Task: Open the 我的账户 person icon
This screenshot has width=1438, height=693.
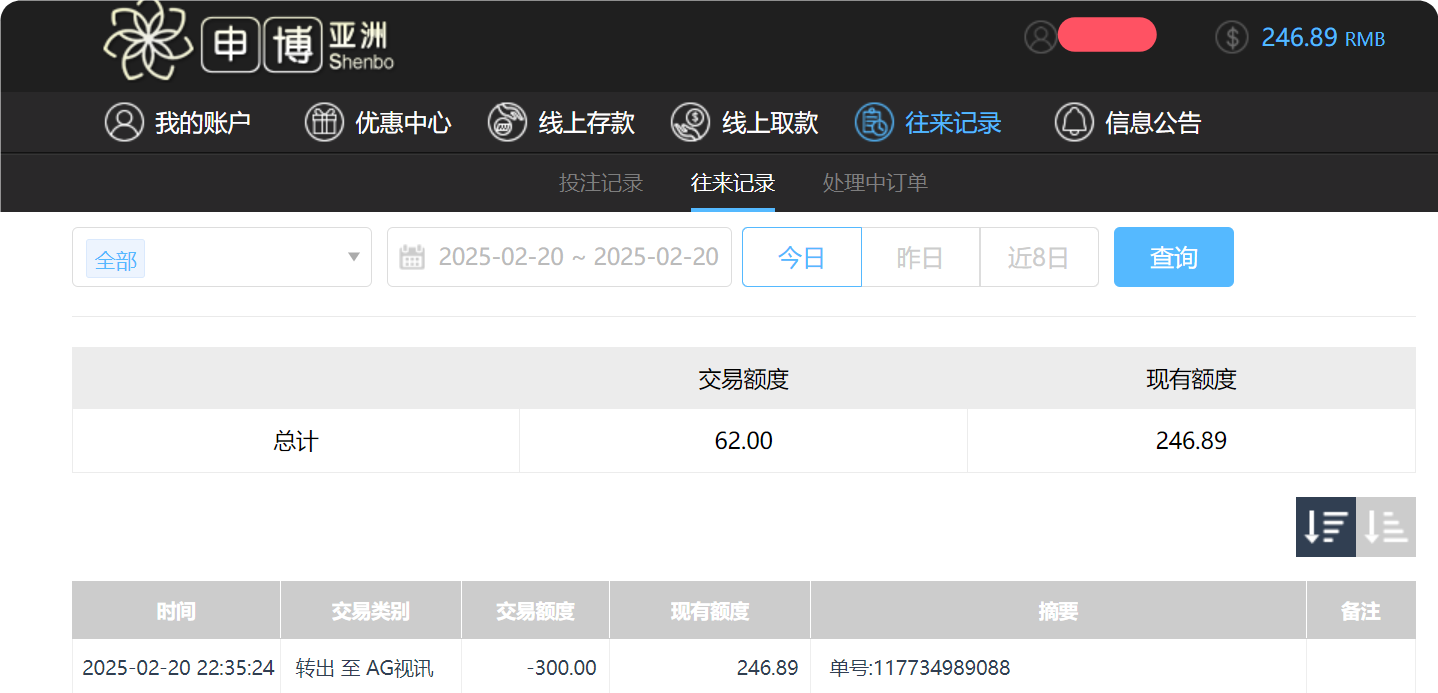Action: [x=124, y=122]
